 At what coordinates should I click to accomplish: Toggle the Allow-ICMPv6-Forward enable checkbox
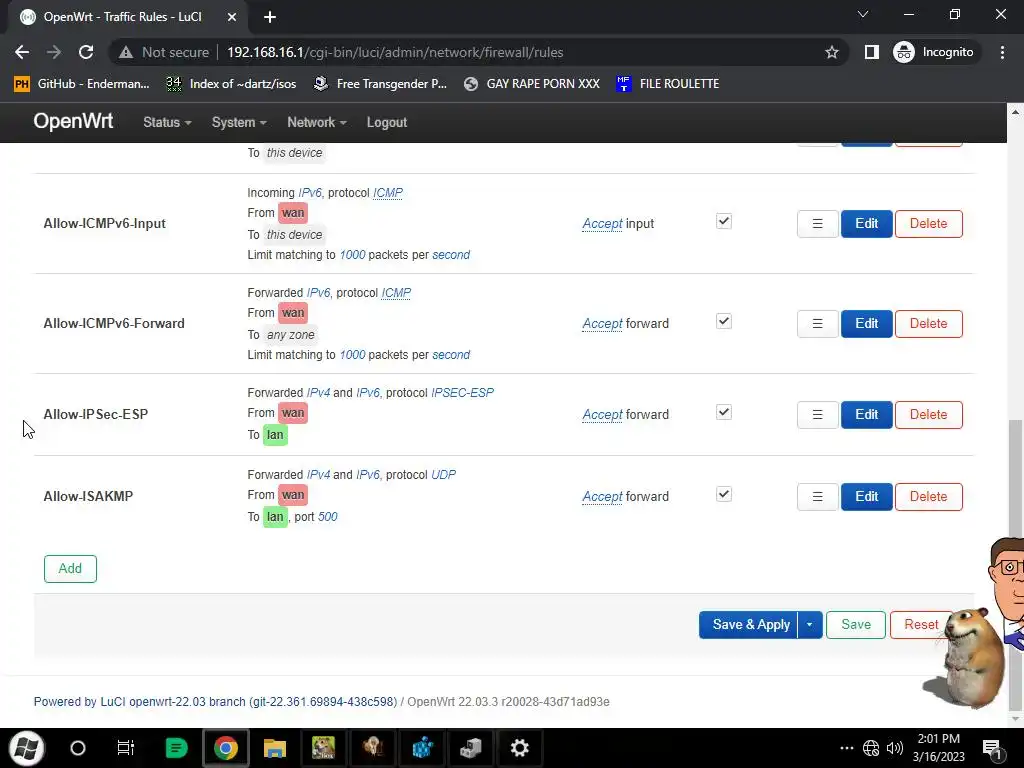724,321
